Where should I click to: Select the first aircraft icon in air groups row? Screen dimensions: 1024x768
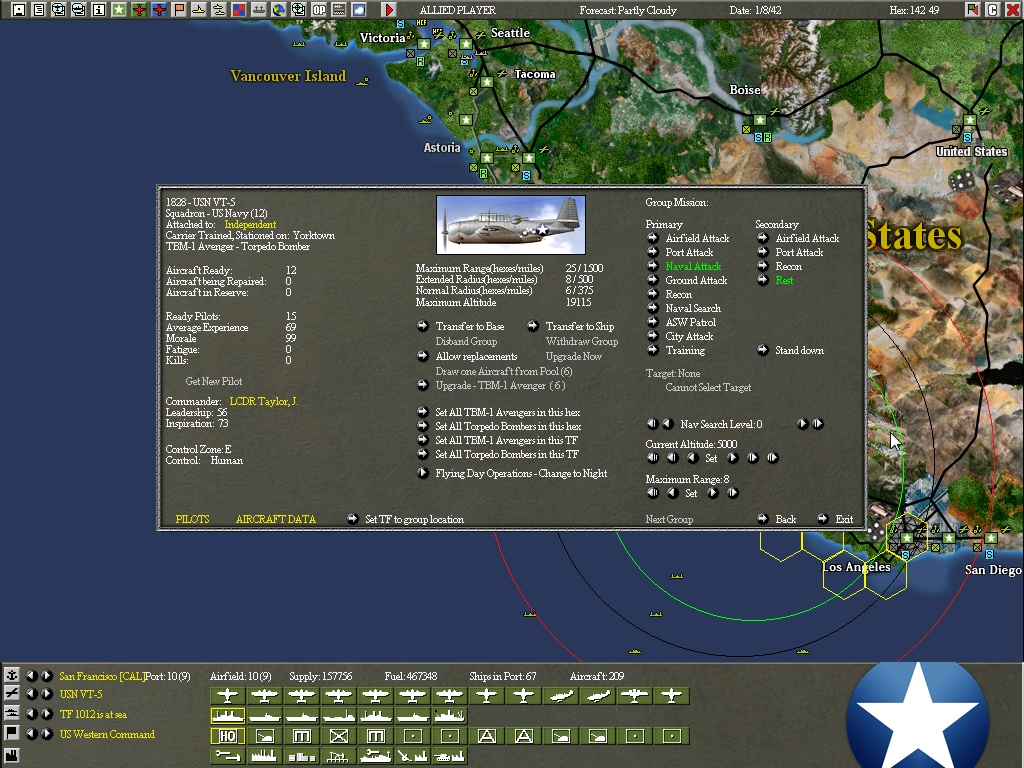227,696
